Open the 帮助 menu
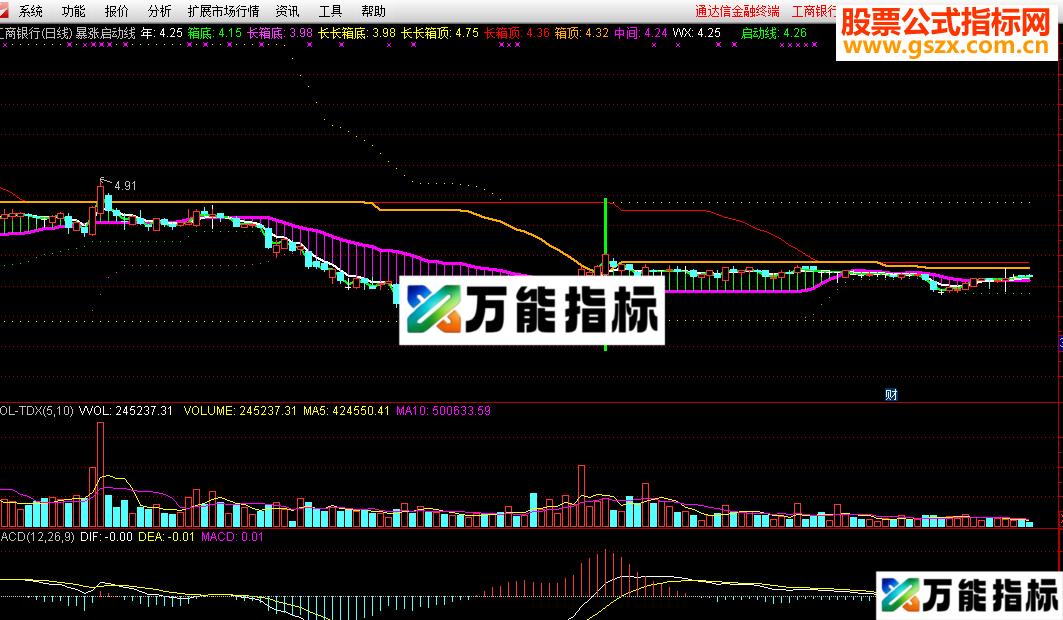Image resolution: width=1063 pixels, height=620 pixels. 371,11
